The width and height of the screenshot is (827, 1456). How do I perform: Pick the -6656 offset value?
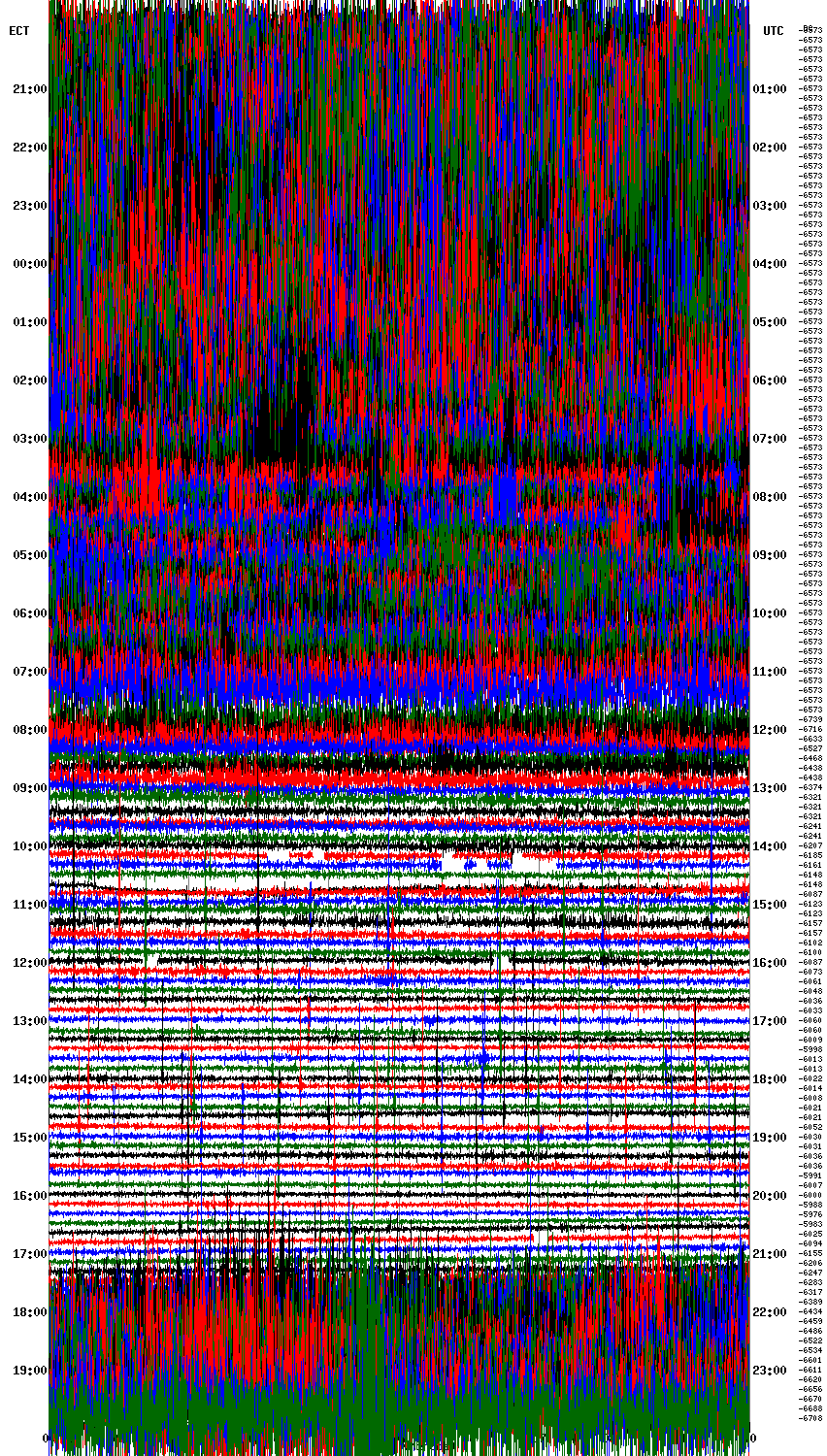(x=810, y=1389)
